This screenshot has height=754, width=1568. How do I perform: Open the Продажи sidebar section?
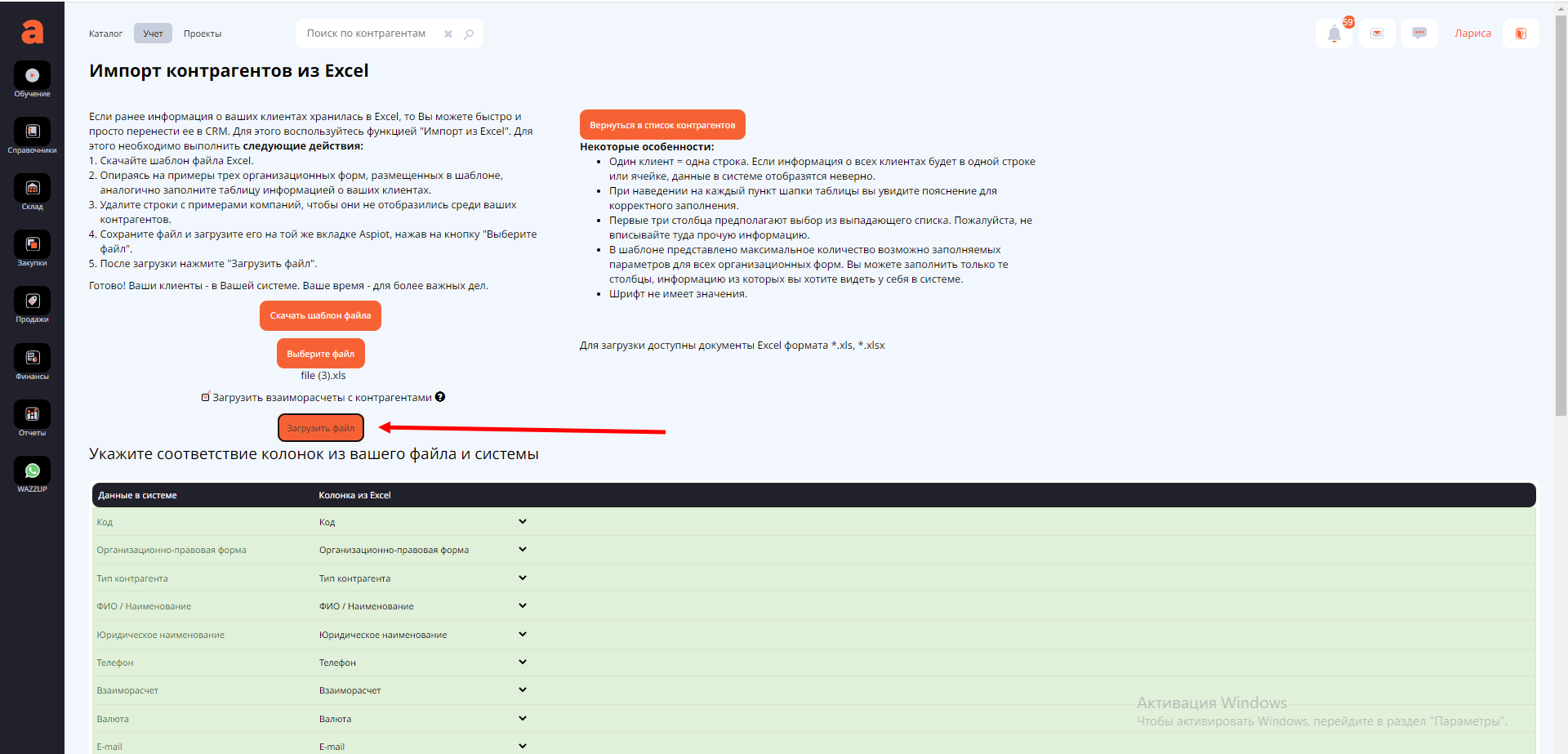(32, 301)
